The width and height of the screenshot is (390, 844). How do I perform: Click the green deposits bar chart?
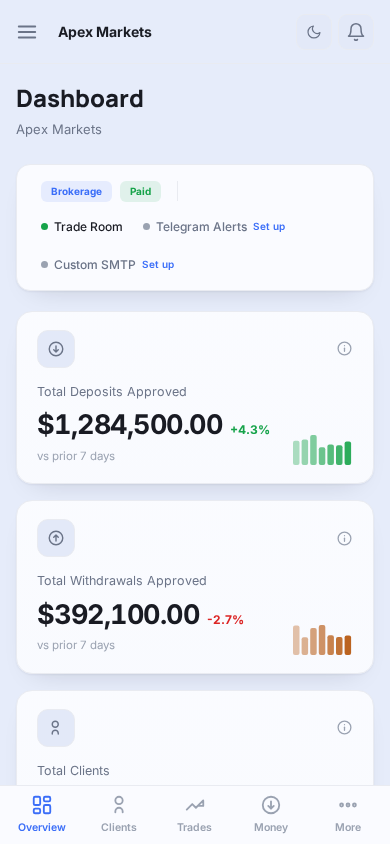(x=322, y=450)
